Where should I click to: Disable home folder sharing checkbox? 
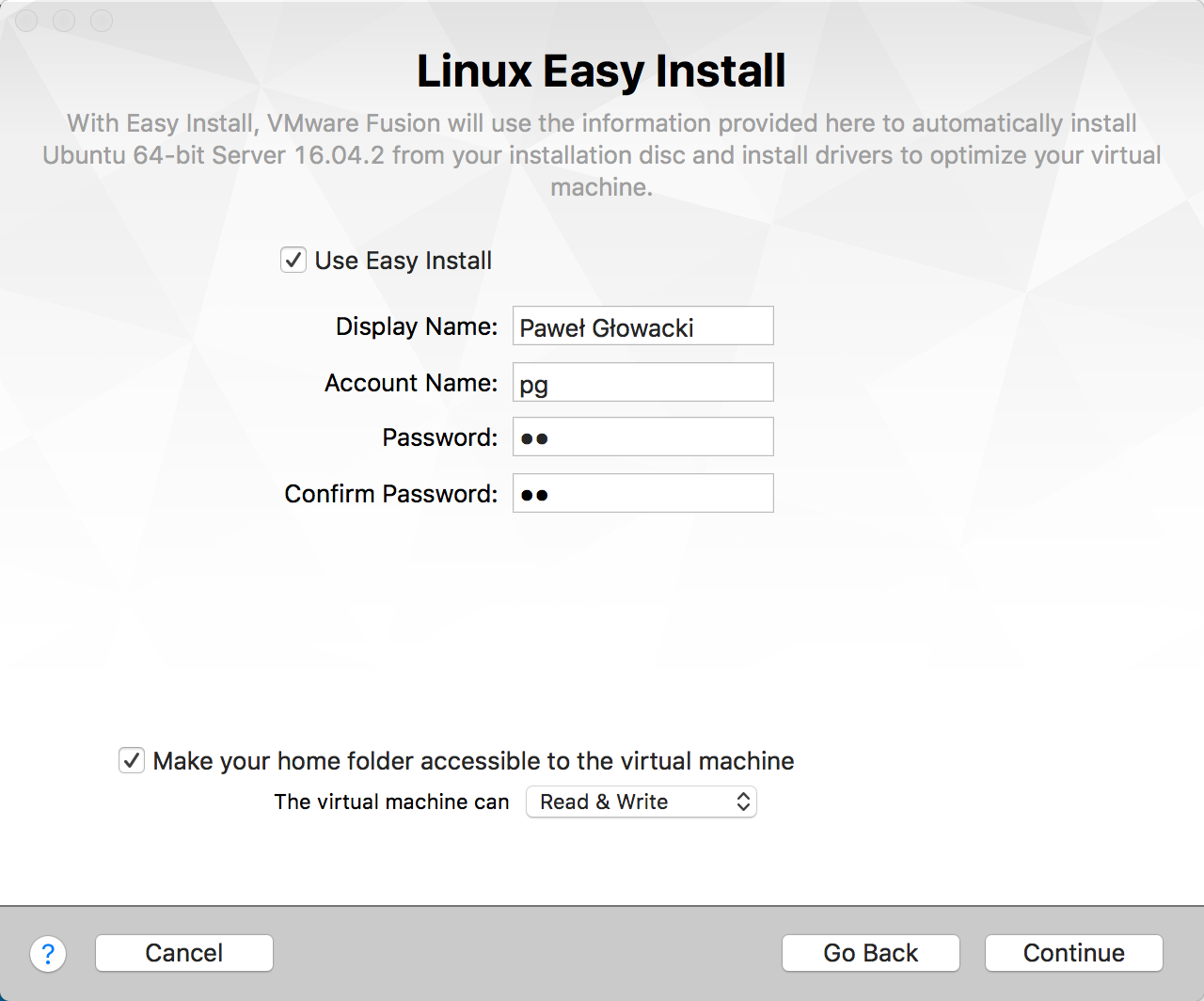coord(132,760)
